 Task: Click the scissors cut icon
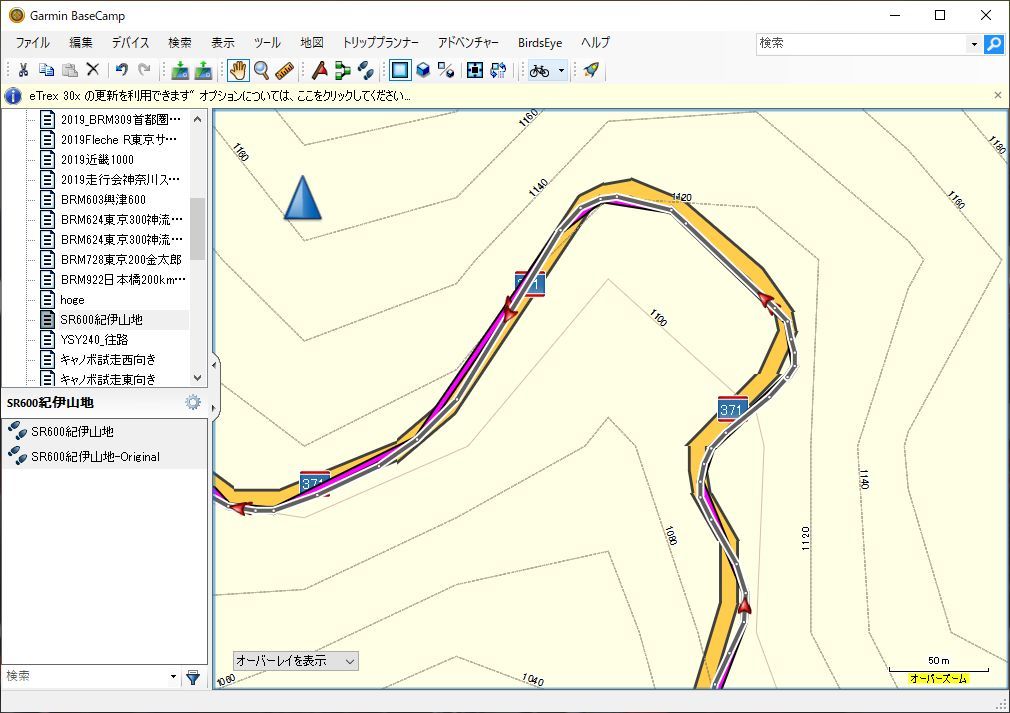(23, 70)
